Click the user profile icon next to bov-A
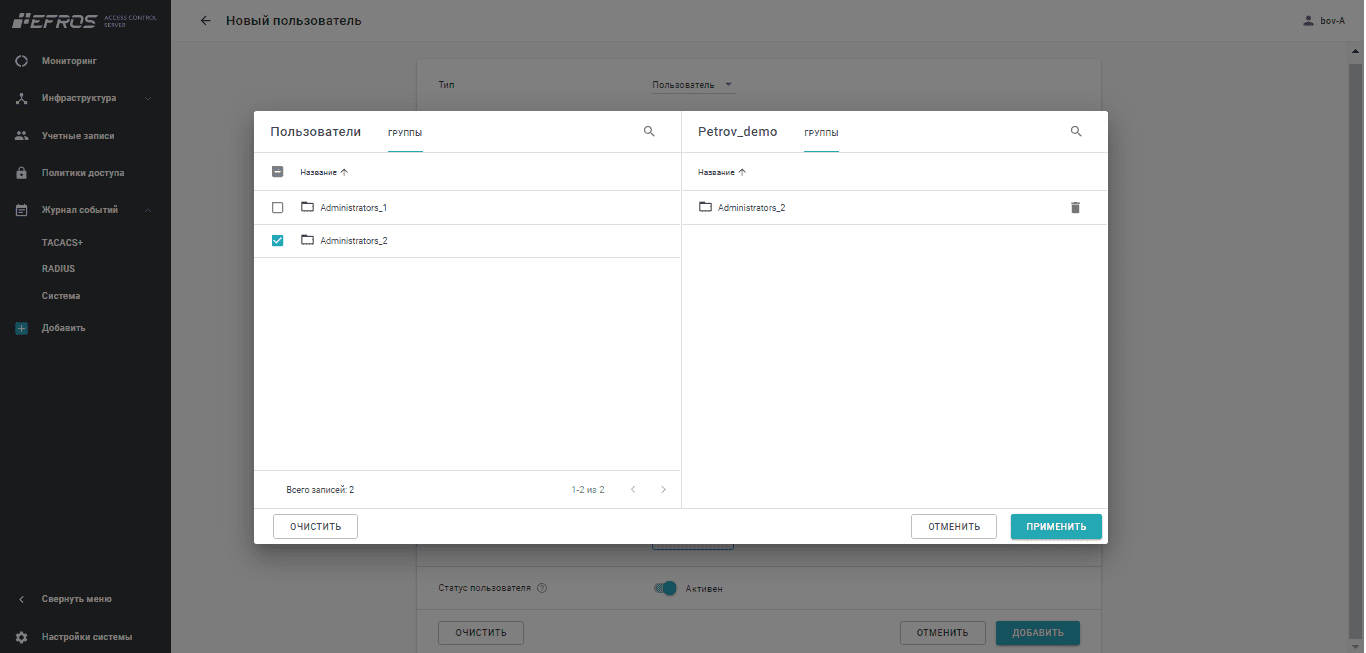This screenshot has width=1366, height=653. tap(1308, 21)
